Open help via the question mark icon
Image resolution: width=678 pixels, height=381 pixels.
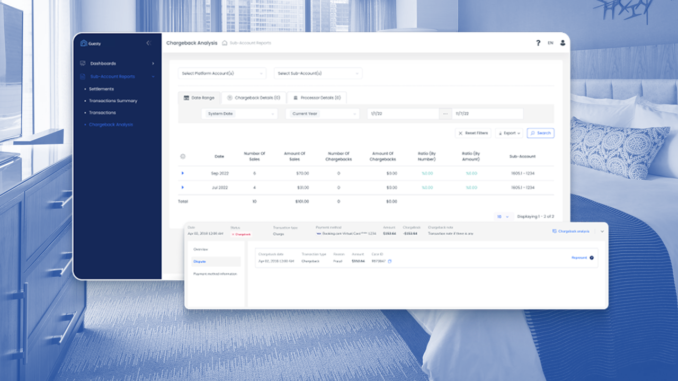pyautogui.click(x=538, y=43)
